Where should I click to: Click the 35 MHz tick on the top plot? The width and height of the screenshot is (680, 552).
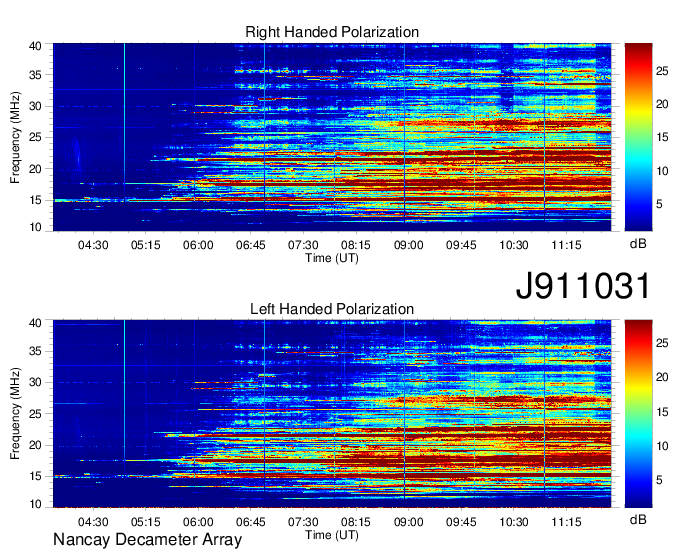pyautogui.click(x=35, y=75)
